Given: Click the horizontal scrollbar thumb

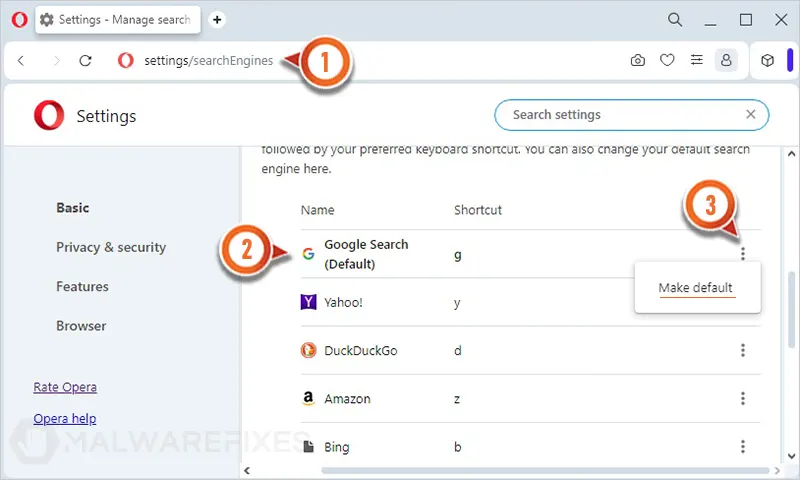Looking at the screenshot, I should pyautogui.click(x=545, y=470).
